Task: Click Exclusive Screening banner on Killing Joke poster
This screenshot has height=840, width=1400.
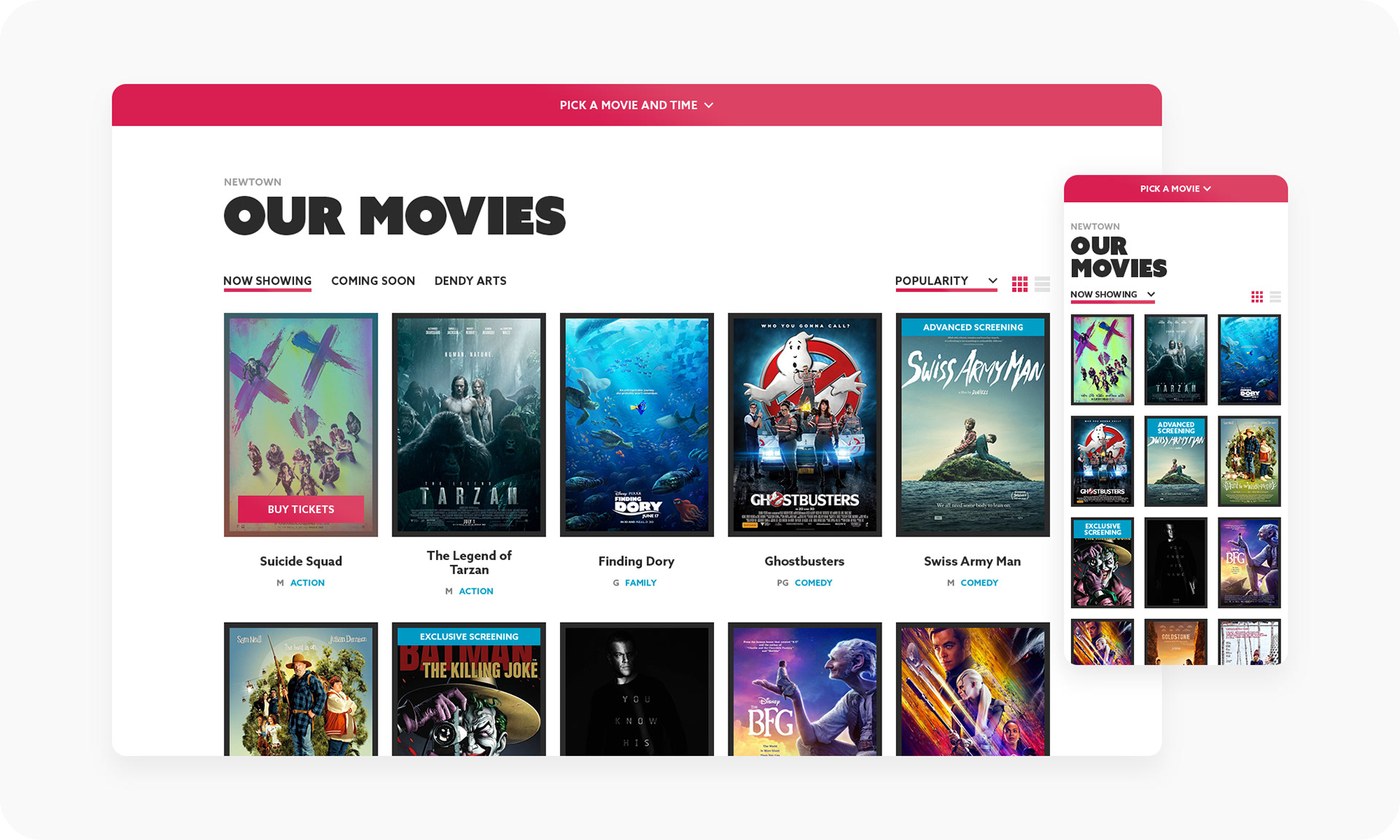Action: [x=469, y=637]
